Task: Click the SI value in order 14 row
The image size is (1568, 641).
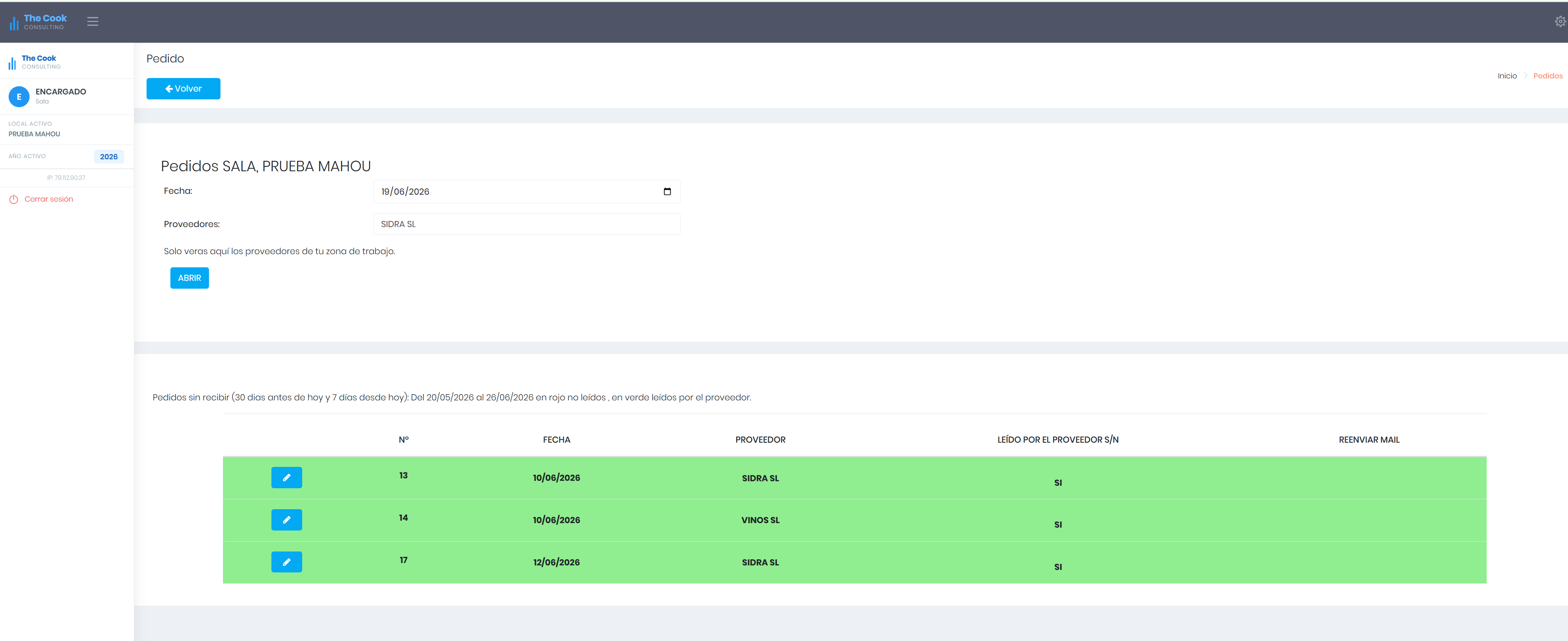Action: coord(1058,525)
